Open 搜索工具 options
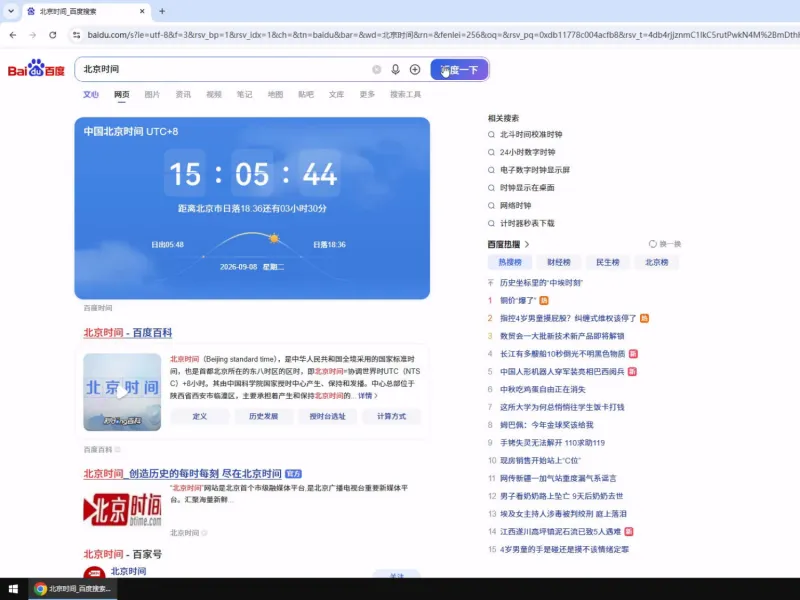Screen dimensions: 800x600 [x=406, y=94]
